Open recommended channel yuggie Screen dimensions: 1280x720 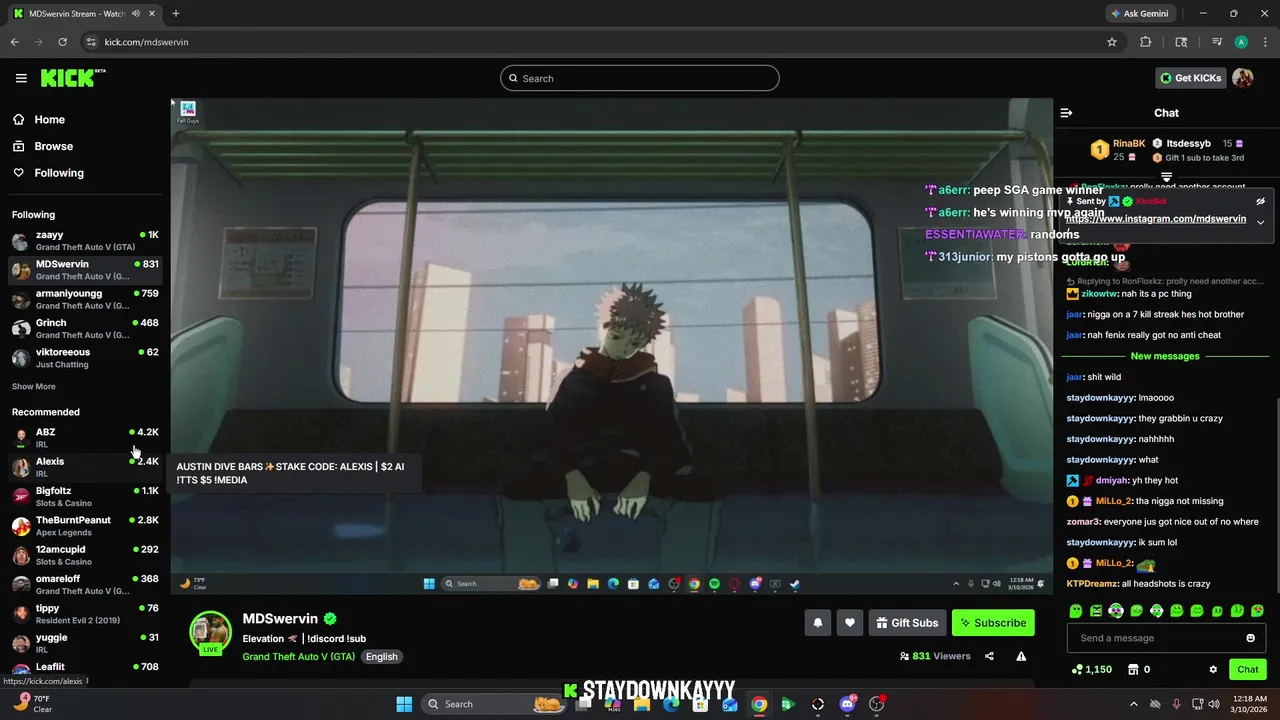point(85,642)
